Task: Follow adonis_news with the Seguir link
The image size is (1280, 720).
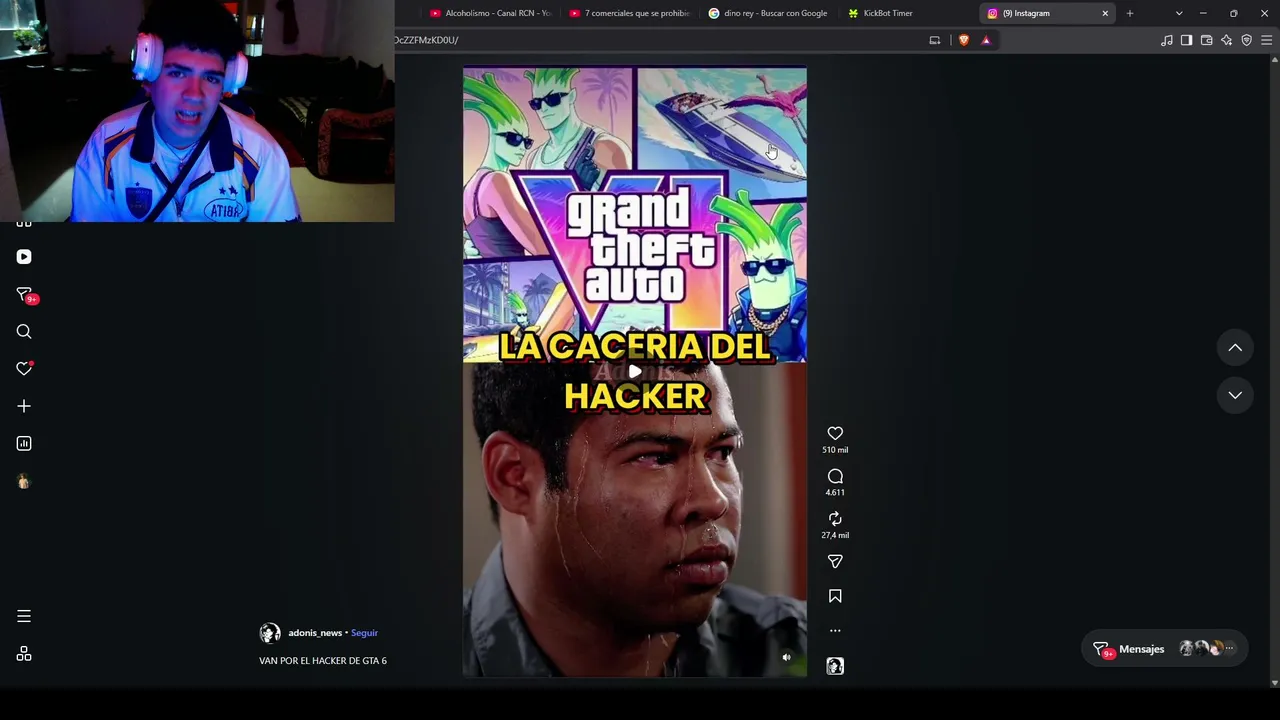Action: [364, 633]
